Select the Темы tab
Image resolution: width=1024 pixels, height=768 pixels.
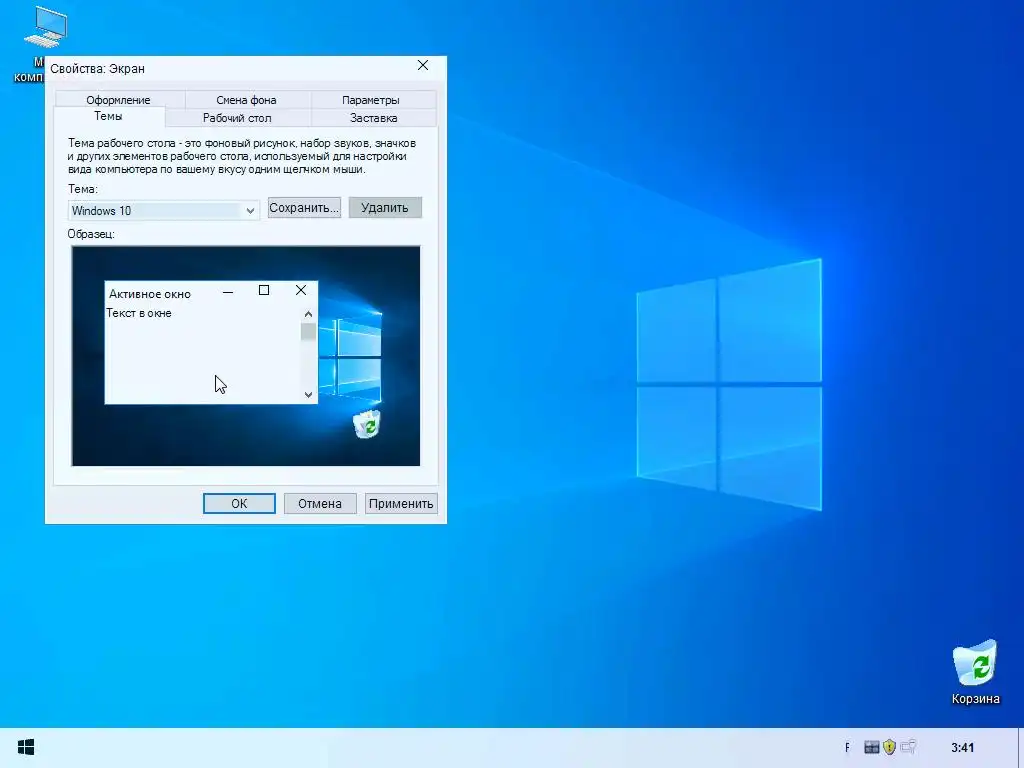(108, 116)
